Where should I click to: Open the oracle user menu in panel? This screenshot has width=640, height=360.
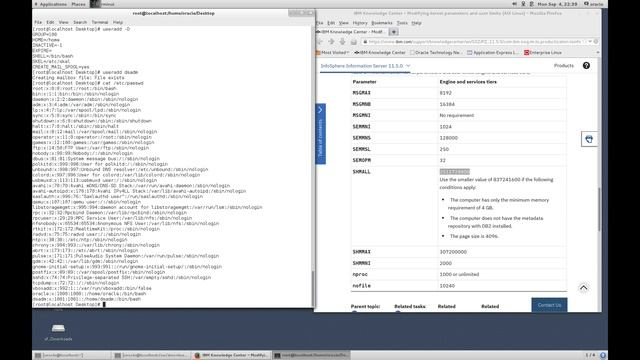(594, 4)
